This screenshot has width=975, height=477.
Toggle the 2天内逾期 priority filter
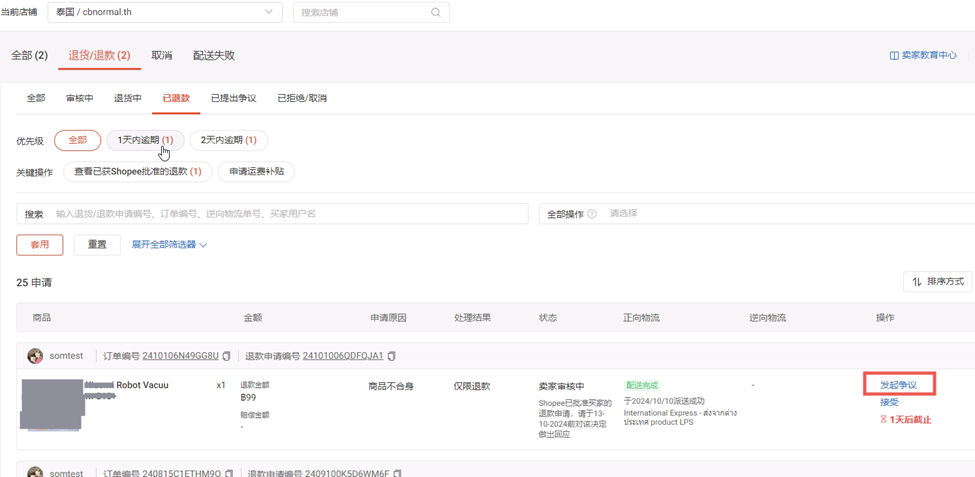coord(229,141)
